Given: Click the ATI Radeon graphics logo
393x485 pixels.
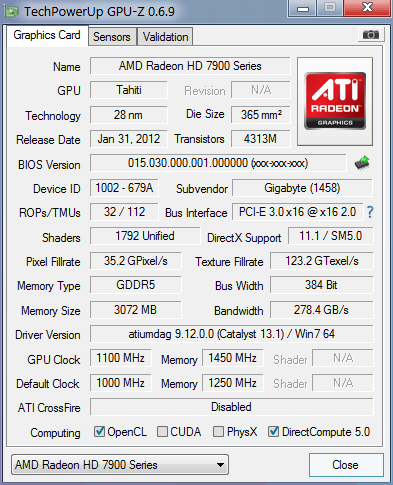Looking at the screenshot, I should [x=335, y=101].
